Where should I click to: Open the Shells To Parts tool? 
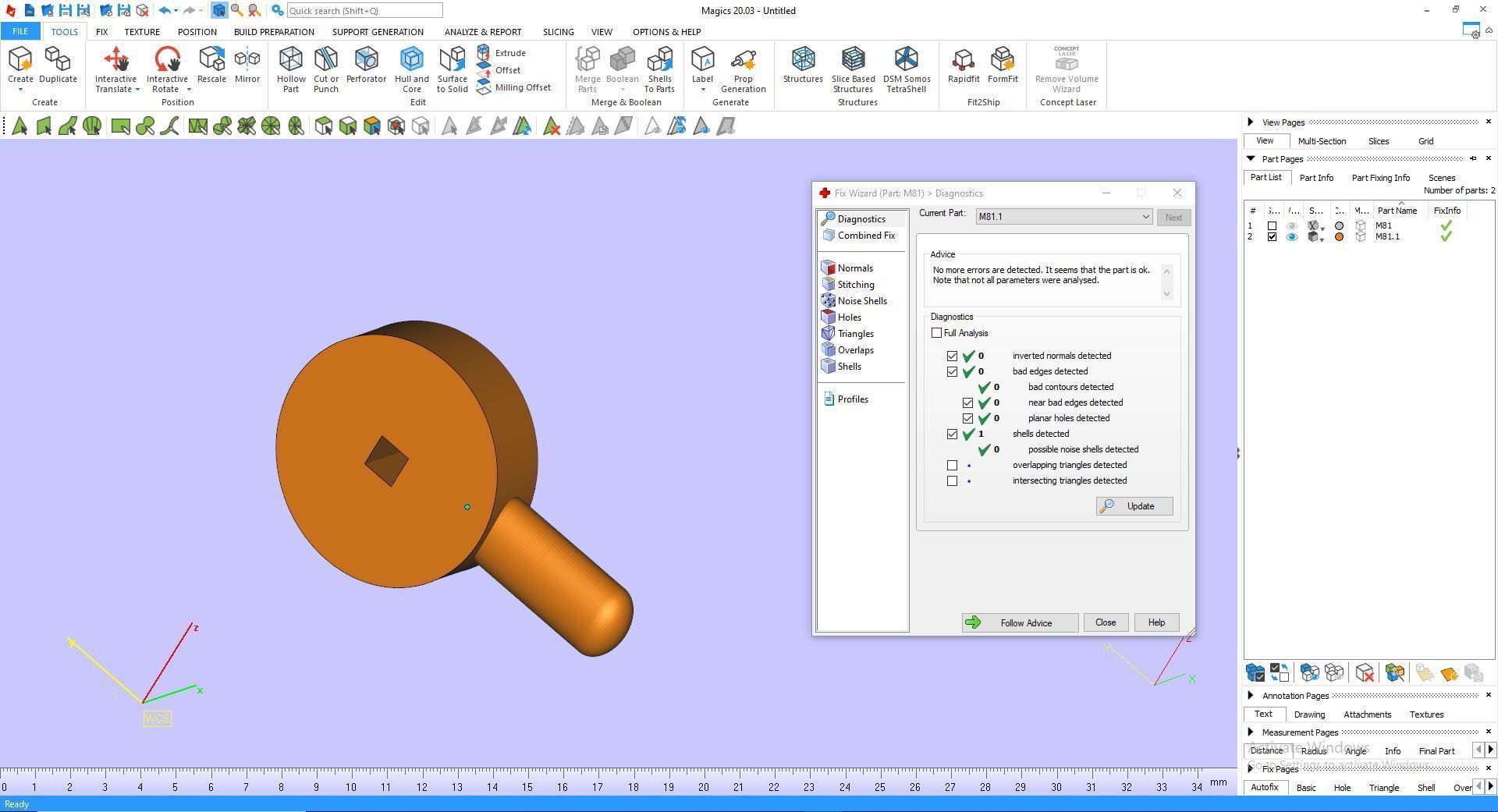[659, 69]
